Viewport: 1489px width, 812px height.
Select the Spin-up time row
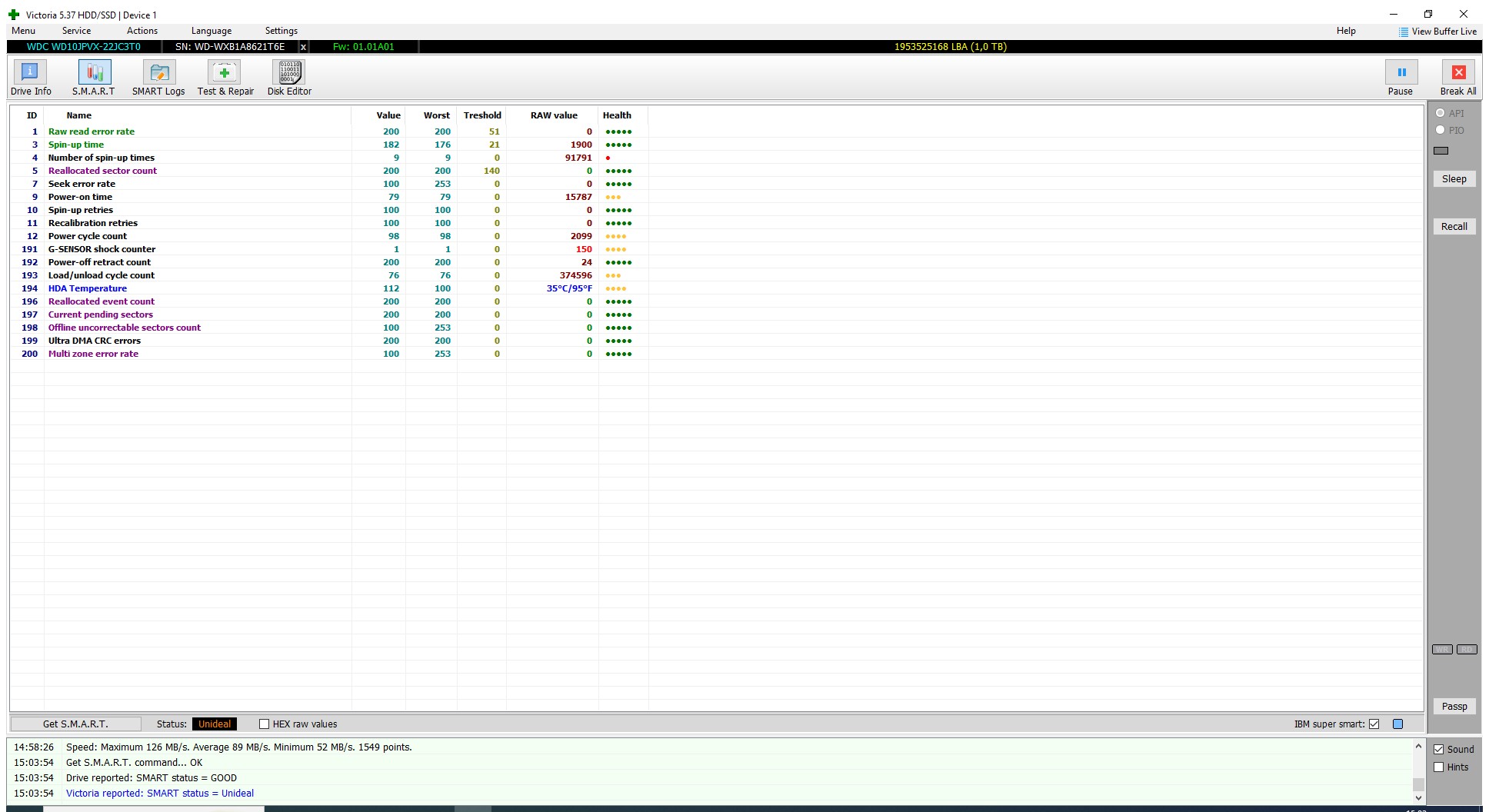pyautogui.click(x=329, y=145)
